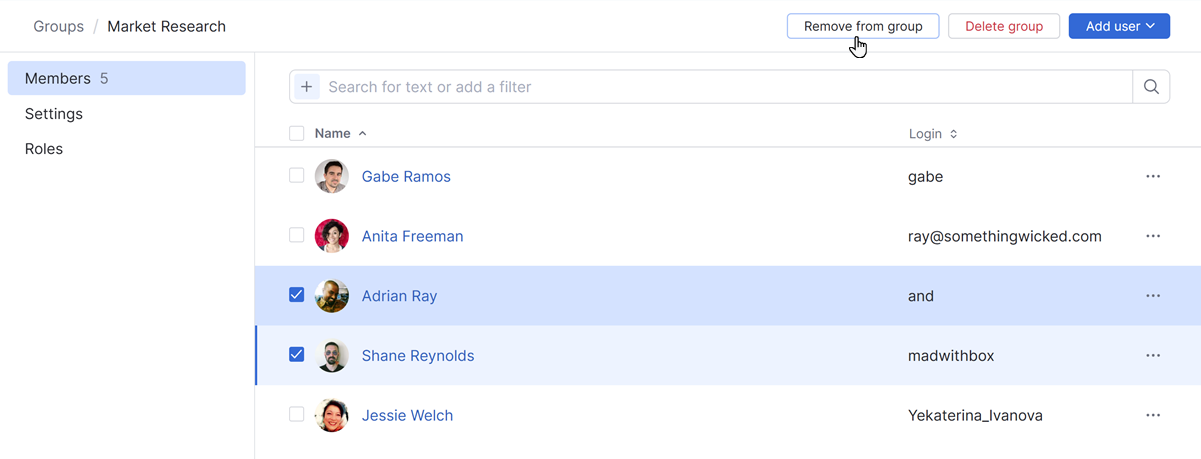Open more options for Gabe Ramos
Viewport: 1201px width, 459px height.
click(1153, 176)
